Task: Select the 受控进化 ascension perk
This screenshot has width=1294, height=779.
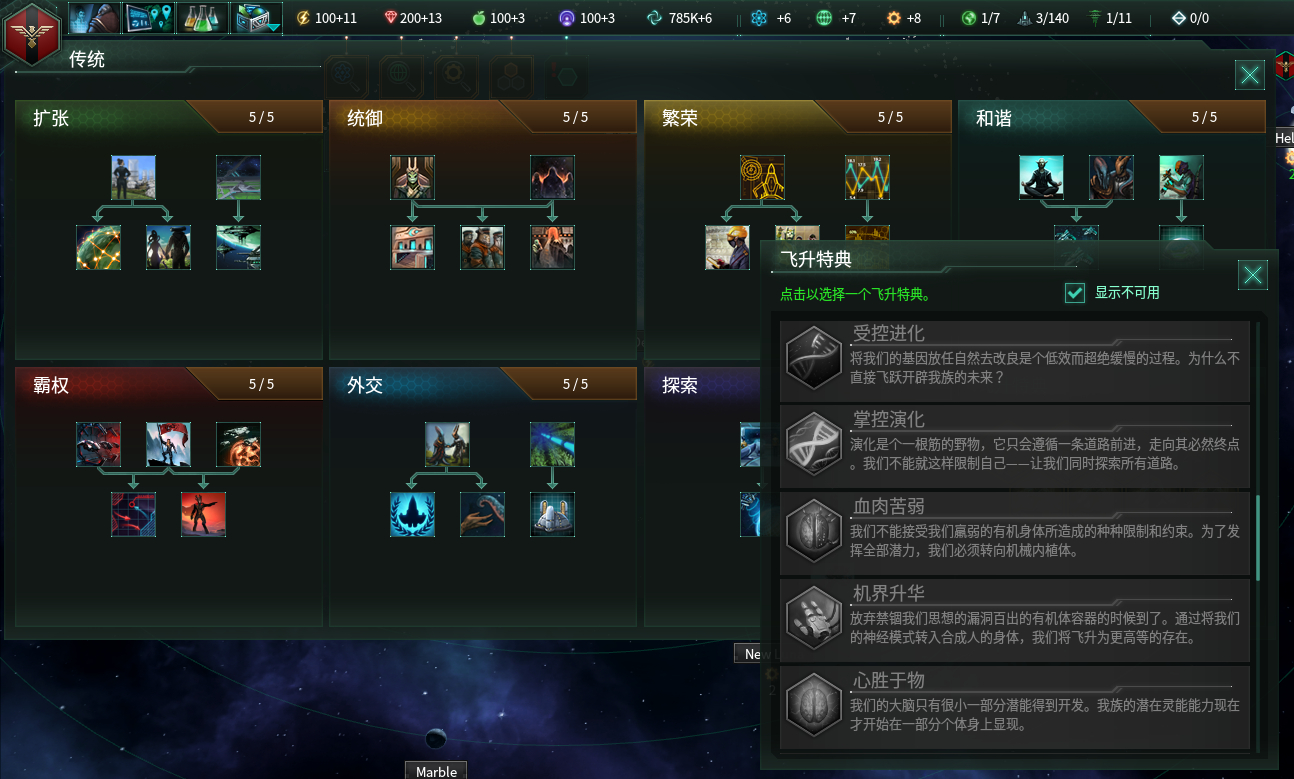Action: (1015, 360)
